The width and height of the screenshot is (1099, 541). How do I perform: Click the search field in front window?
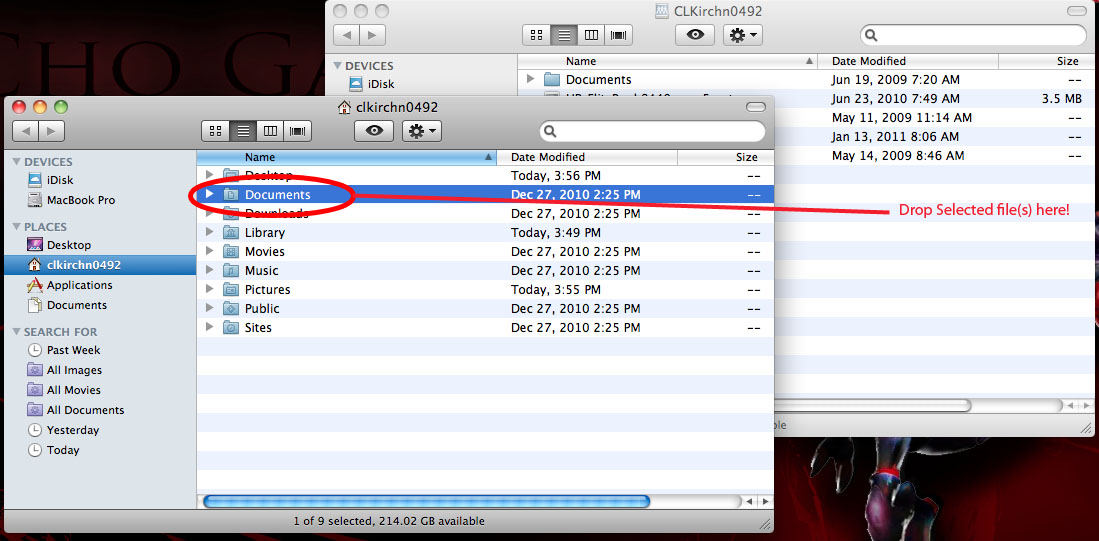point(655,131)
